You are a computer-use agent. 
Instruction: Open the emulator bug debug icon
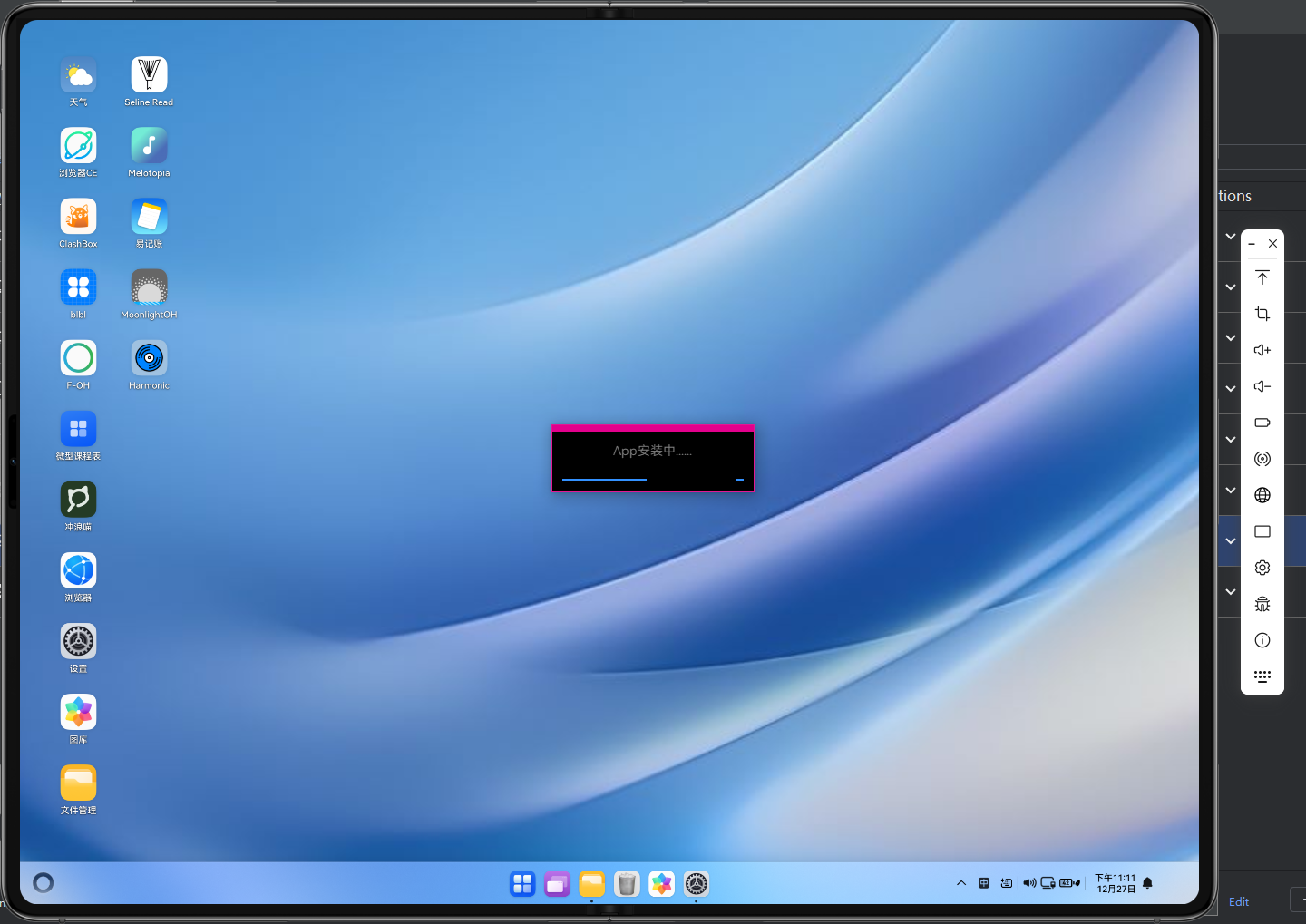[1262, 604]
